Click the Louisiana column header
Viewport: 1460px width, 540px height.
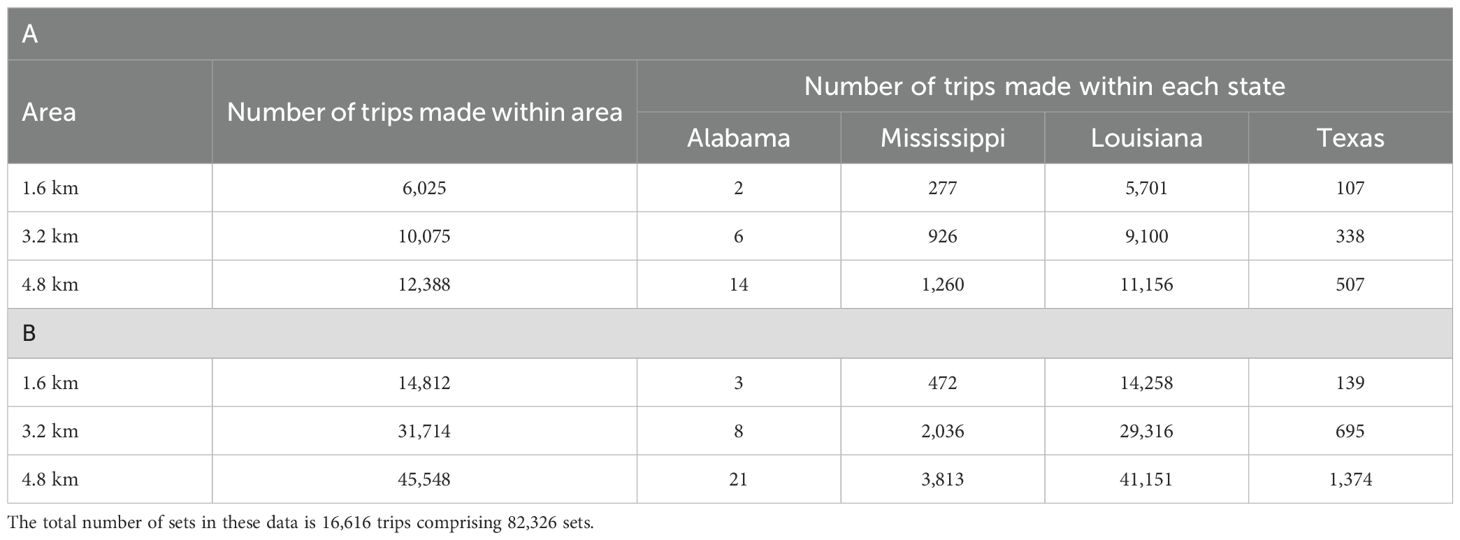click(x=1146, y=138)
